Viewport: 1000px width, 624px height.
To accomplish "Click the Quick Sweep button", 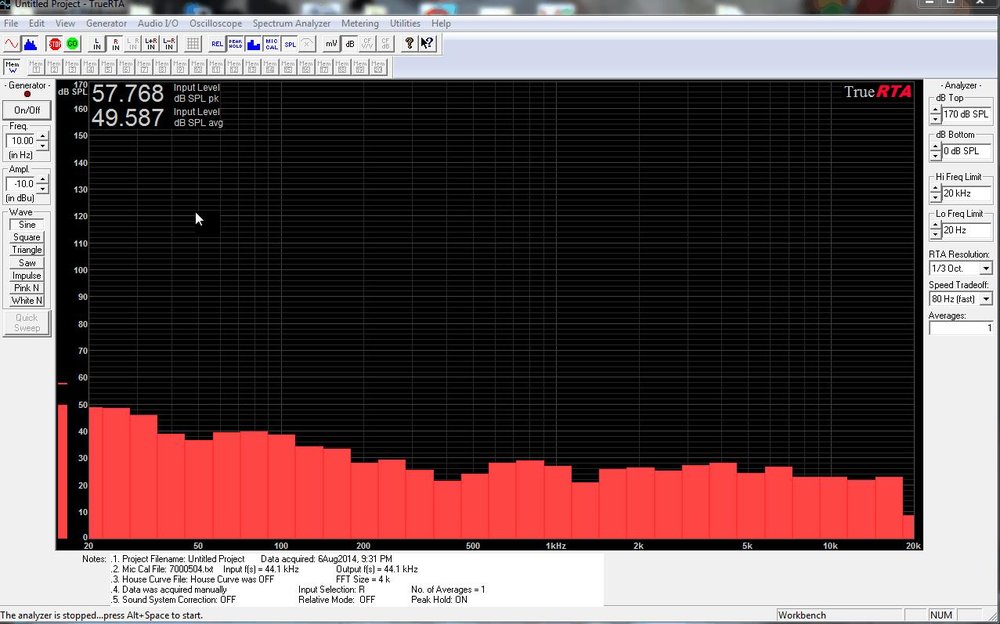I will click(27, 323).
